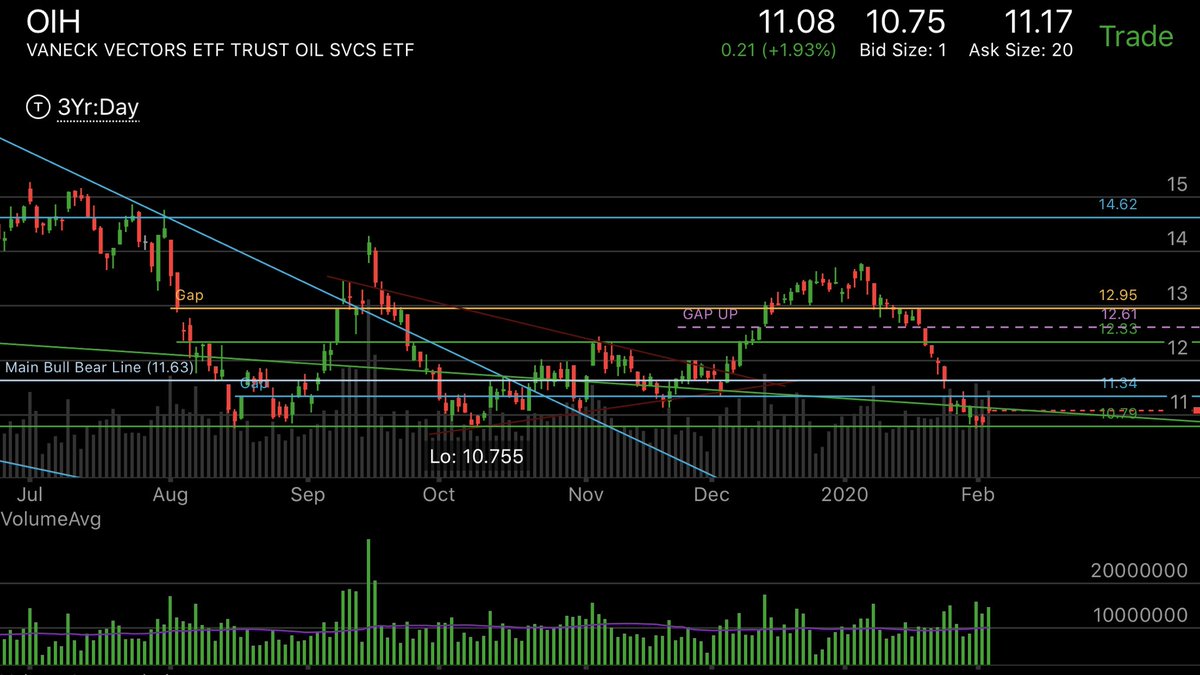
Task: Tap the Feb date axis label
Action: click(x=978, y=495)
